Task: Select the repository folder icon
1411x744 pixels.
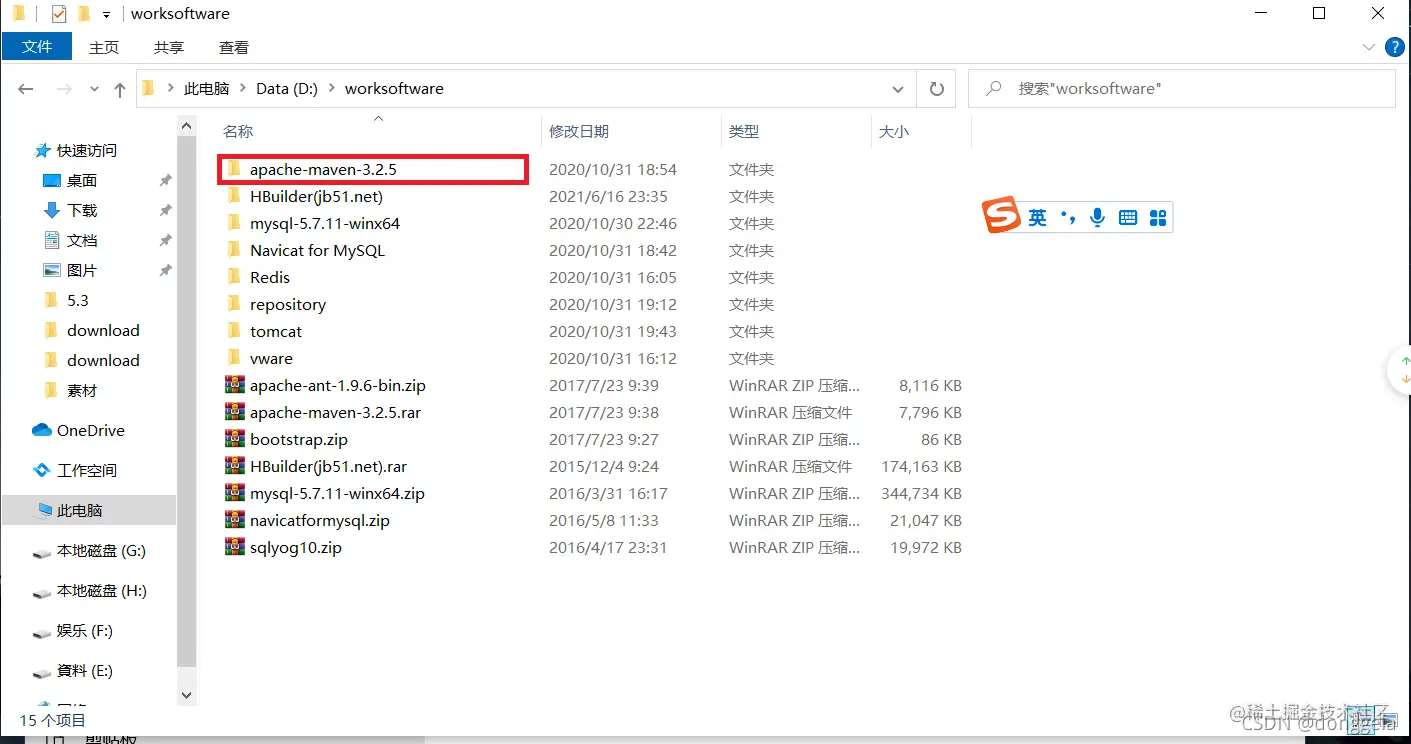Action: (234, 304)
